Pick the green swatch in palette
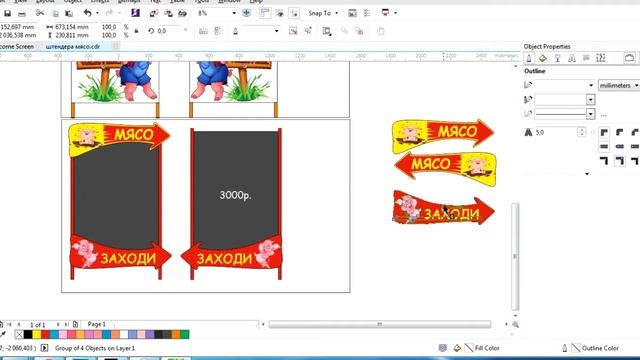640x360 pixels. click(185, 335)
